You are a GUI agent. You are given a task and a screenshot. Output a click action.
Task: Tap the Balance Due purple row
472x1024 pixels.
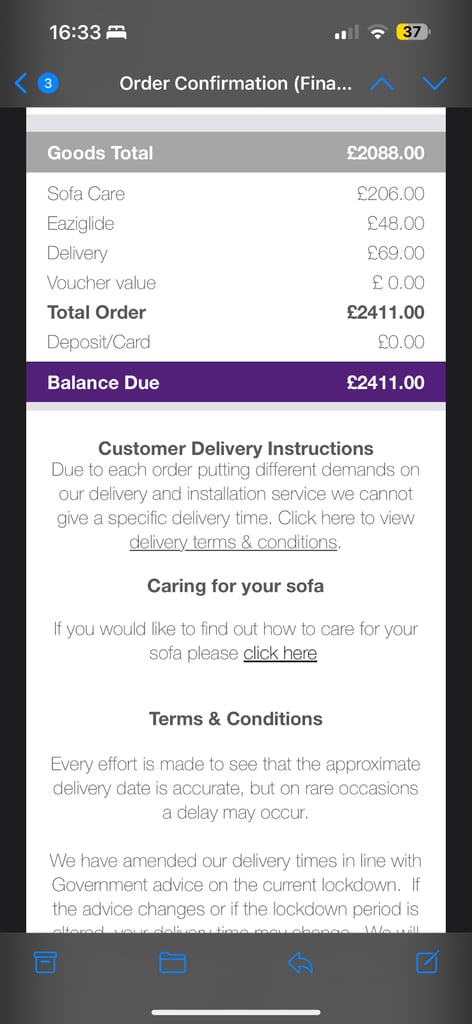(236, 382)
